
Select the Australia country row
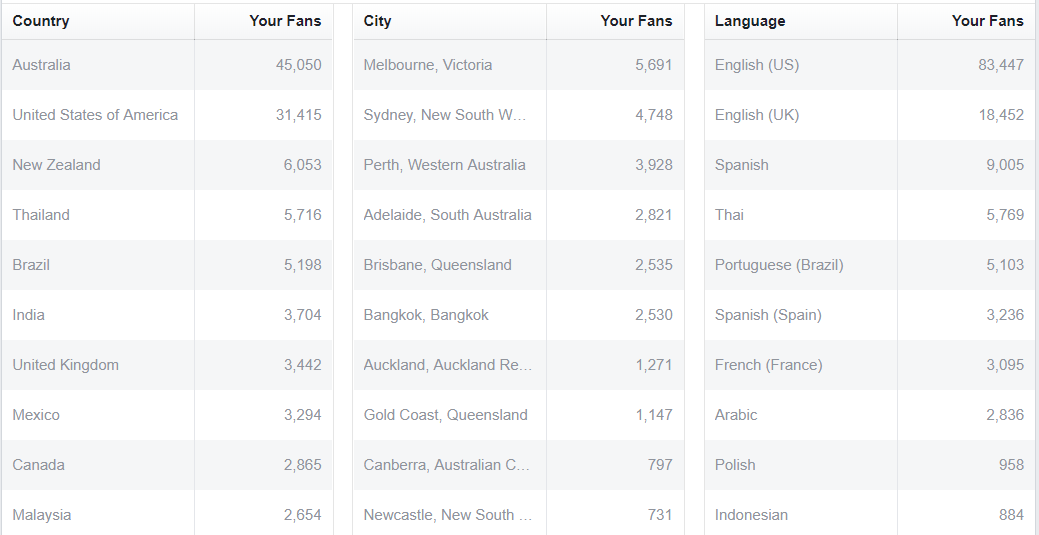point(167,65)
